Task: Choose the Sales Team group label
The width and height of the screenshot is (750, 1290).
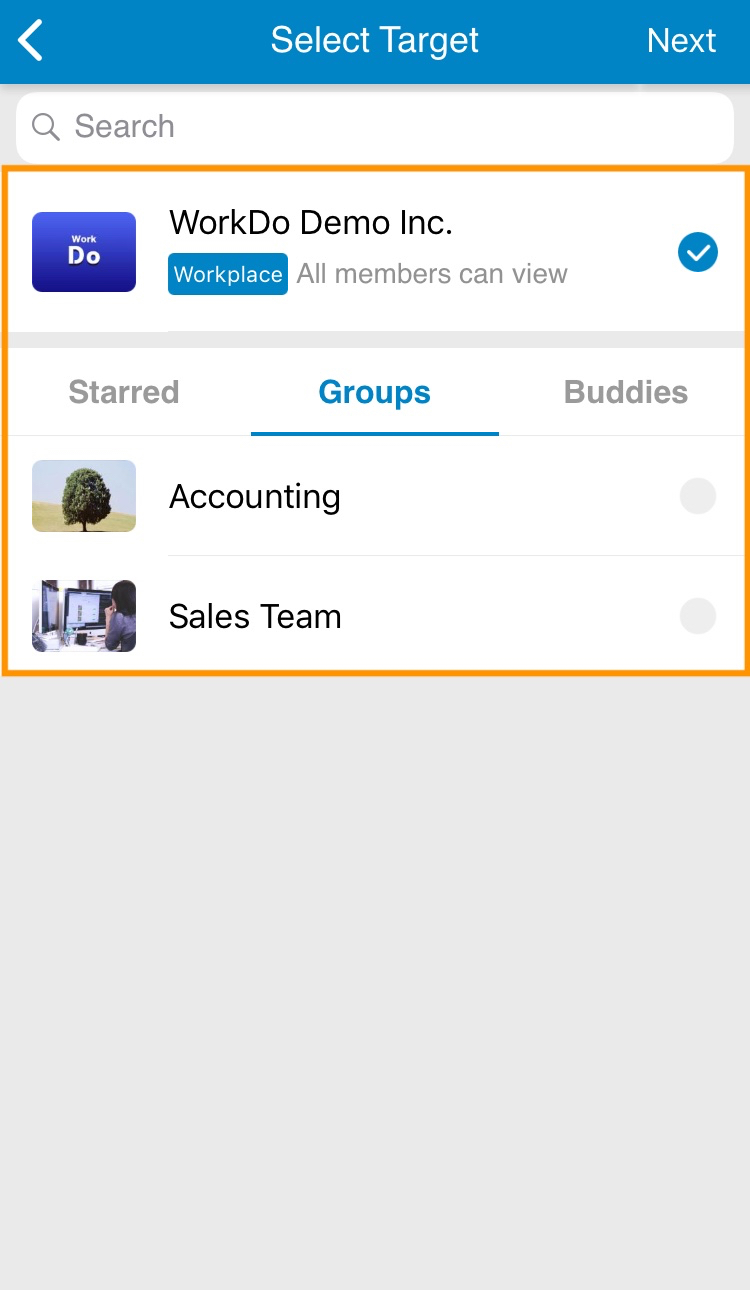Action: click(255, 617)
